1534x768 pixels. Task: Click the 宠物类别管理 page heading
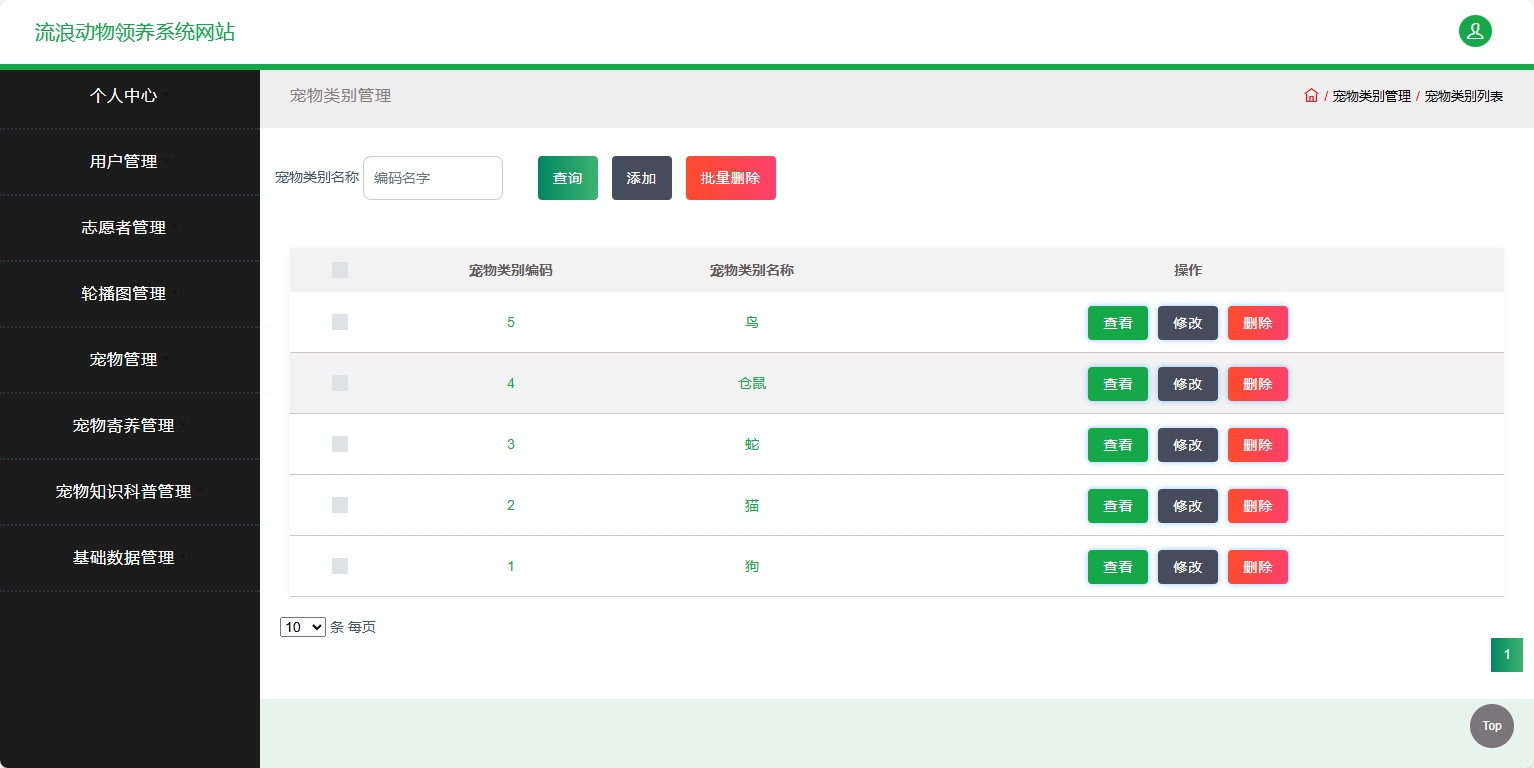point(341,96)
